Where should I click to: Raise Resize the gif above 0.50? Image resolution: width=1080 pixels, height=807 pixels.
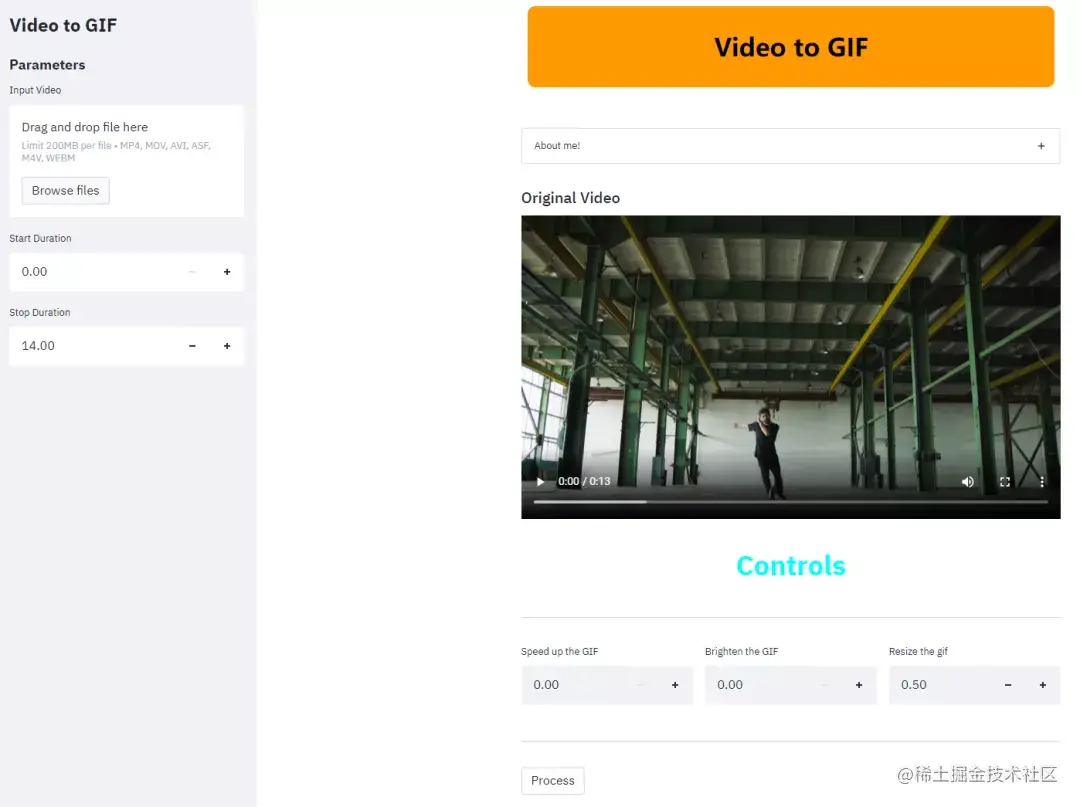1042,684
